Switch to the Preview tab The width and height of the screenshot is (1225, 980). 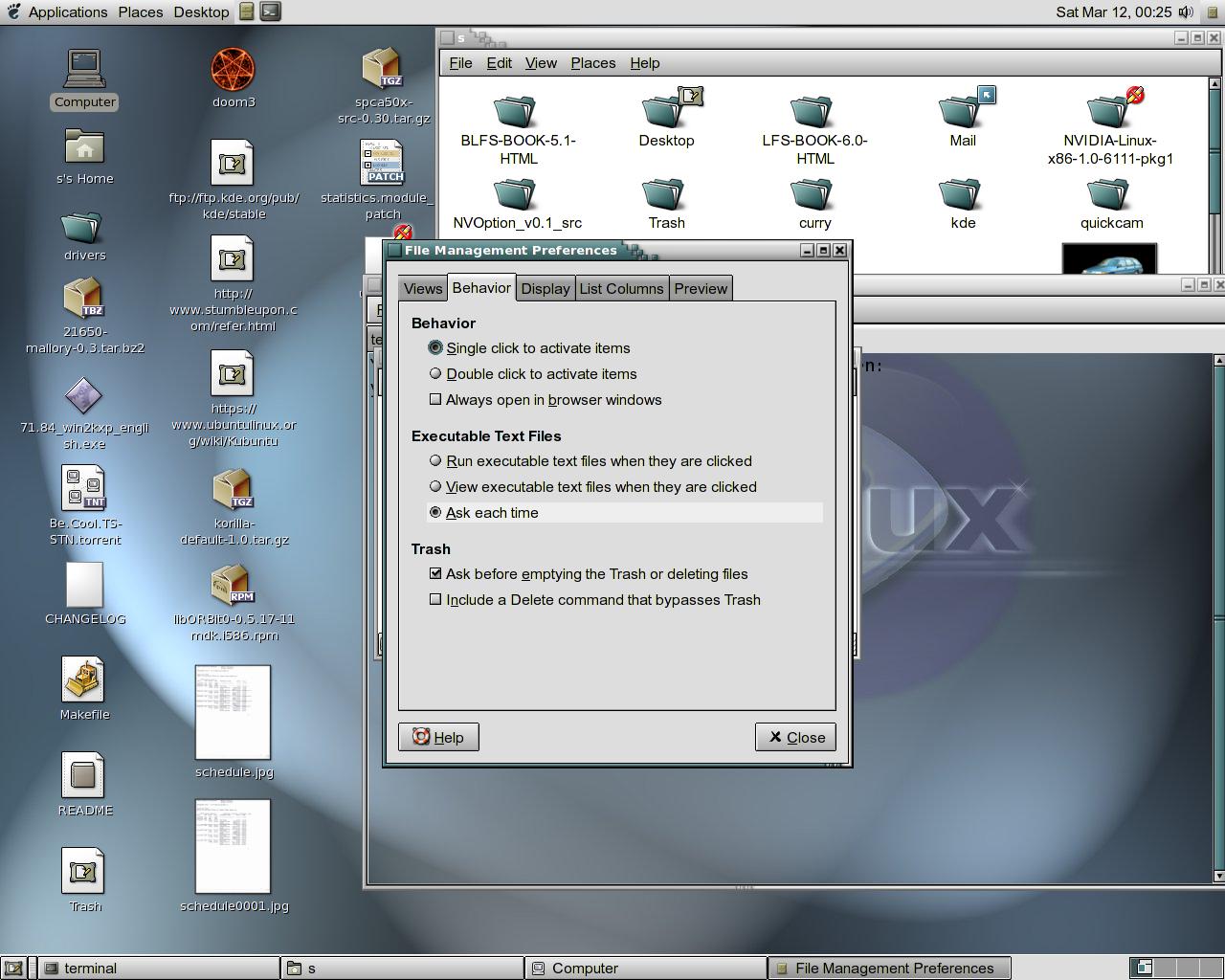point(701,289)
